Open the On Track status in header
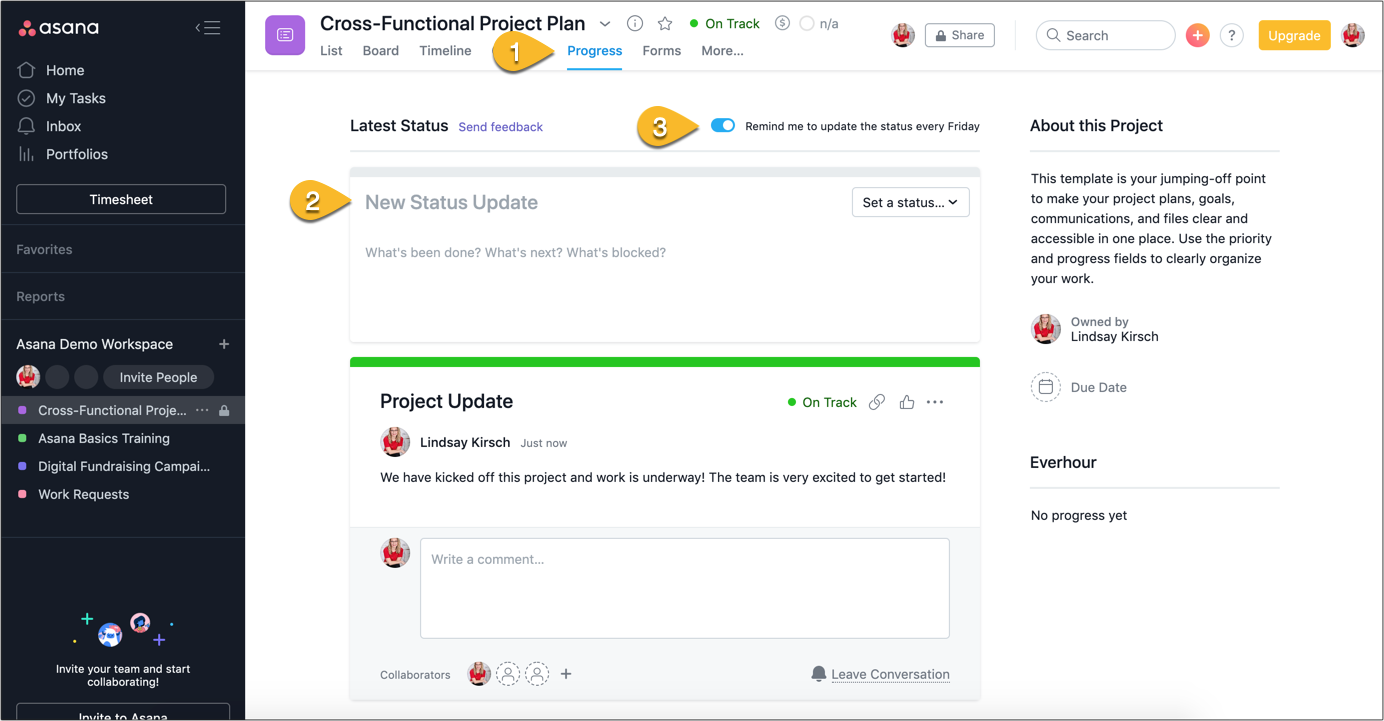Viewport: 1384px width, 721px height. coord(725,23)
